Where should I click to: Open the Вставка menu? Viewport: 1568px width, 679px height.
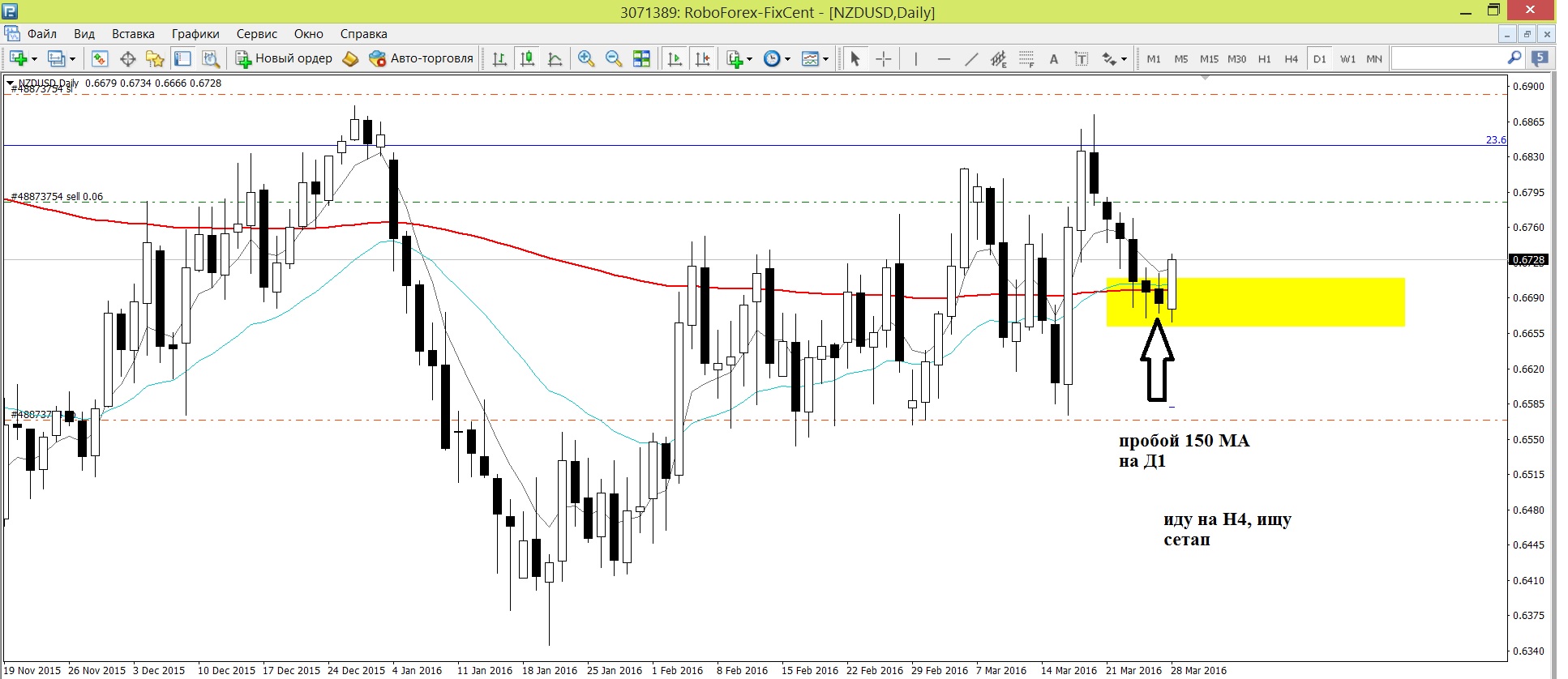click(x=133, y=34)
